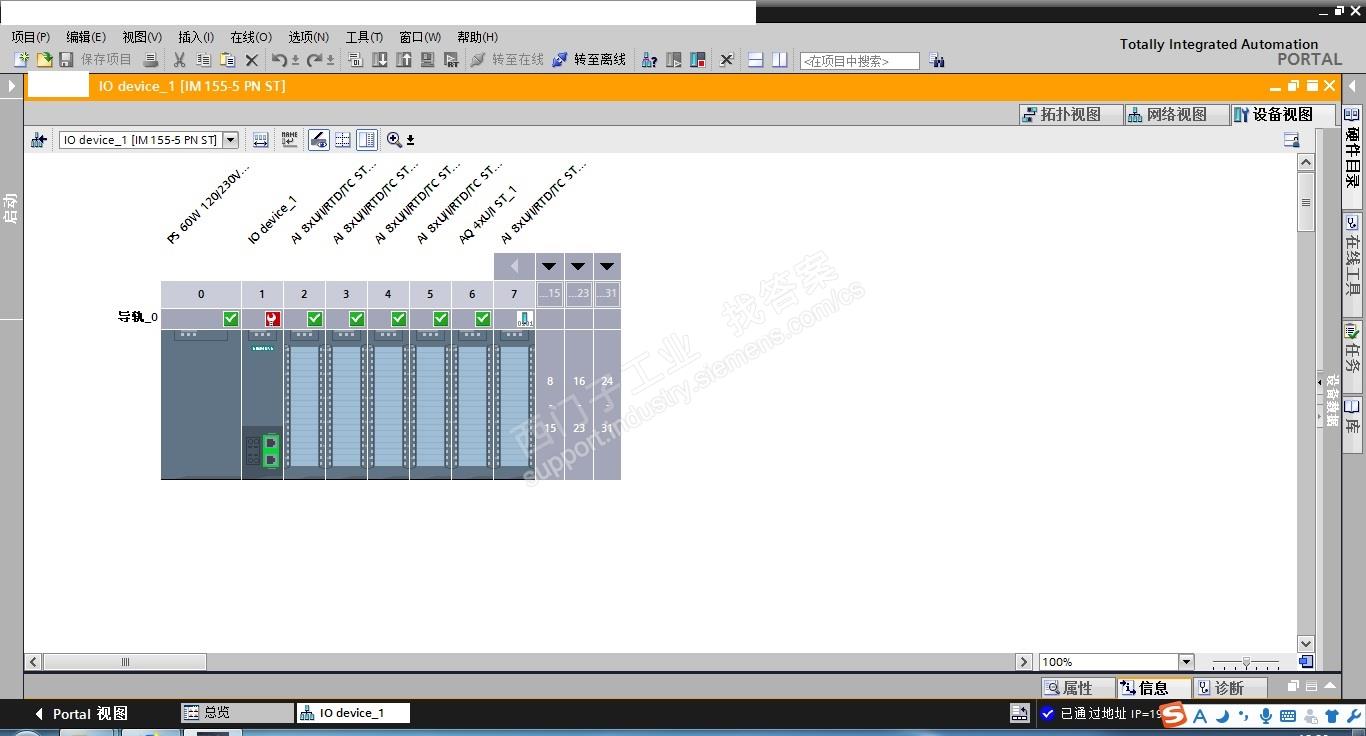The image size is (1366, 736).
Task: Expand the slots ...15 arrow
Action: pos(549,266)
